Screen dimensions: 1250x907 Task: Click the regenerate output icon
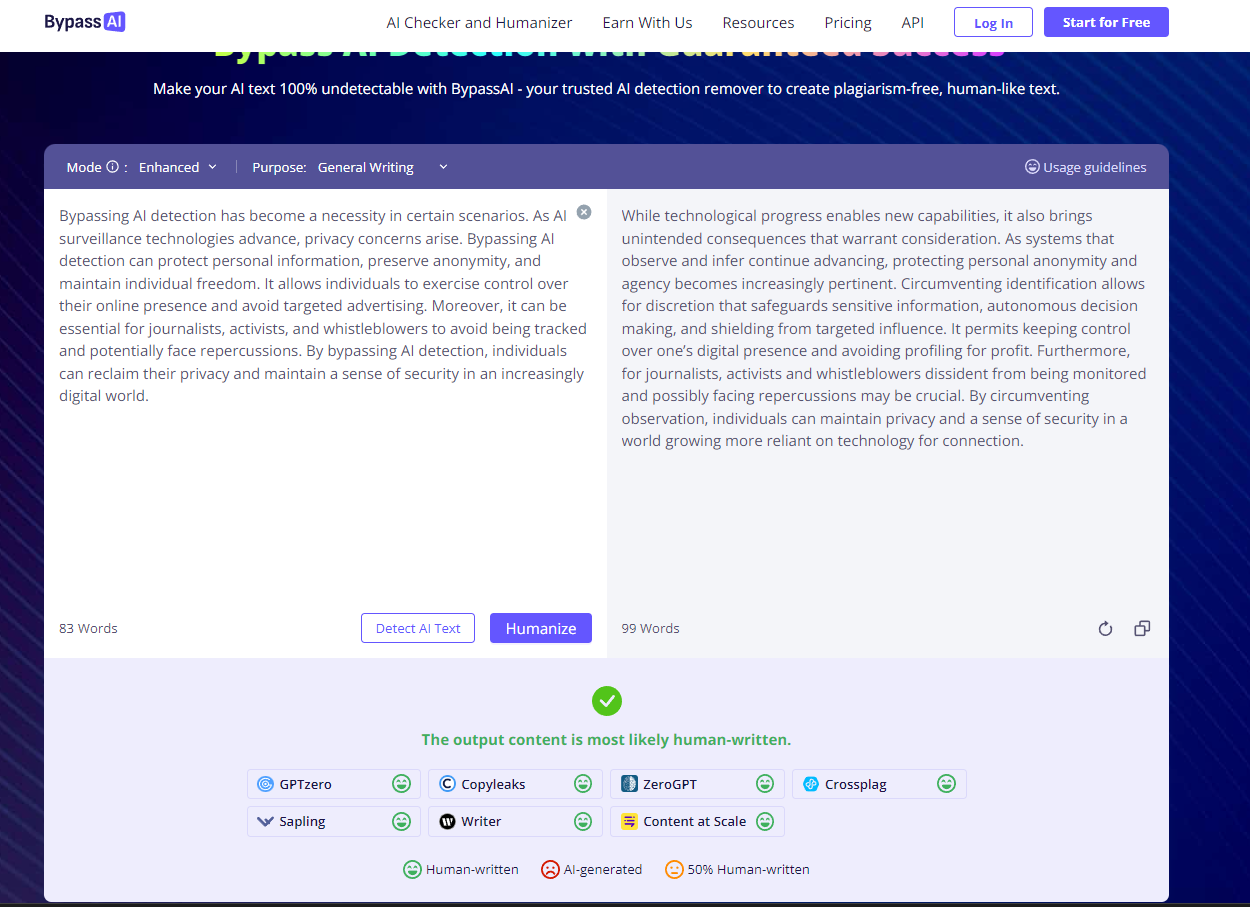(x=1105, y=629)
